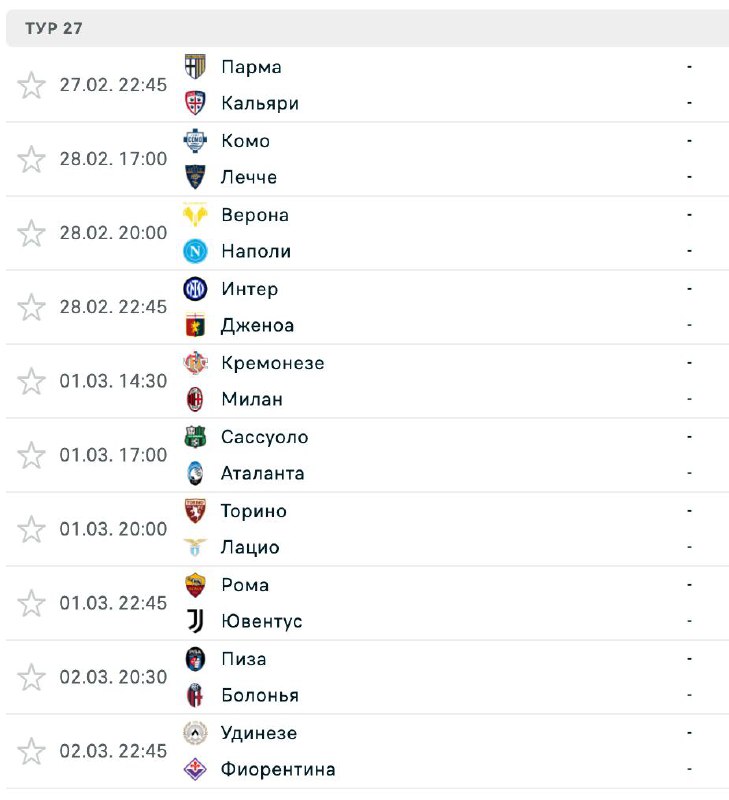Click the Atalanta team logo
This screenshot has width=729, height=800.
pyautogui.click(x=195, y=473)
